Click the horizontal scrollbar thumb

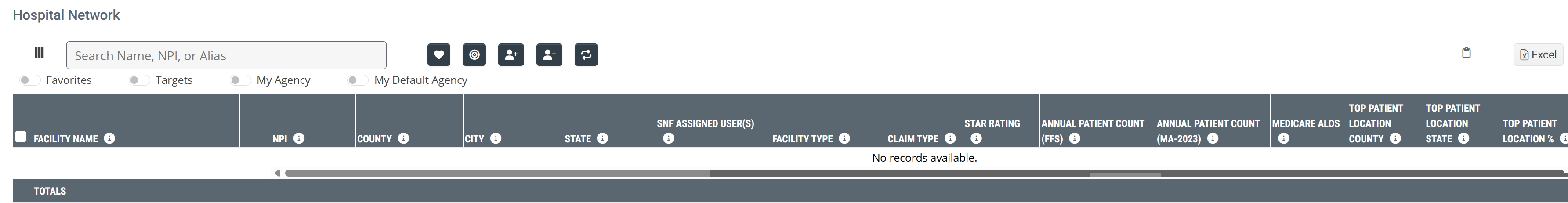497,173
